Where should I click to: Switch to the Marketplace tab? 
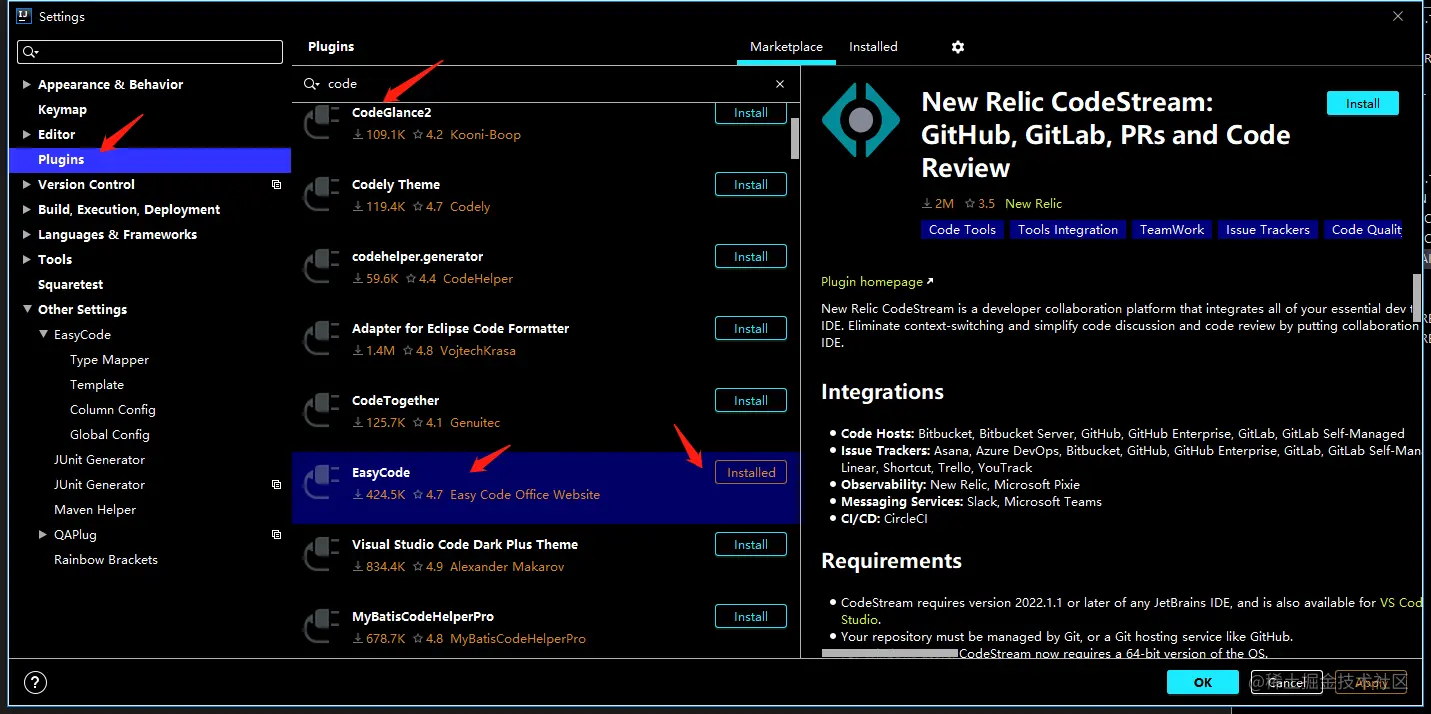[786, 47]
